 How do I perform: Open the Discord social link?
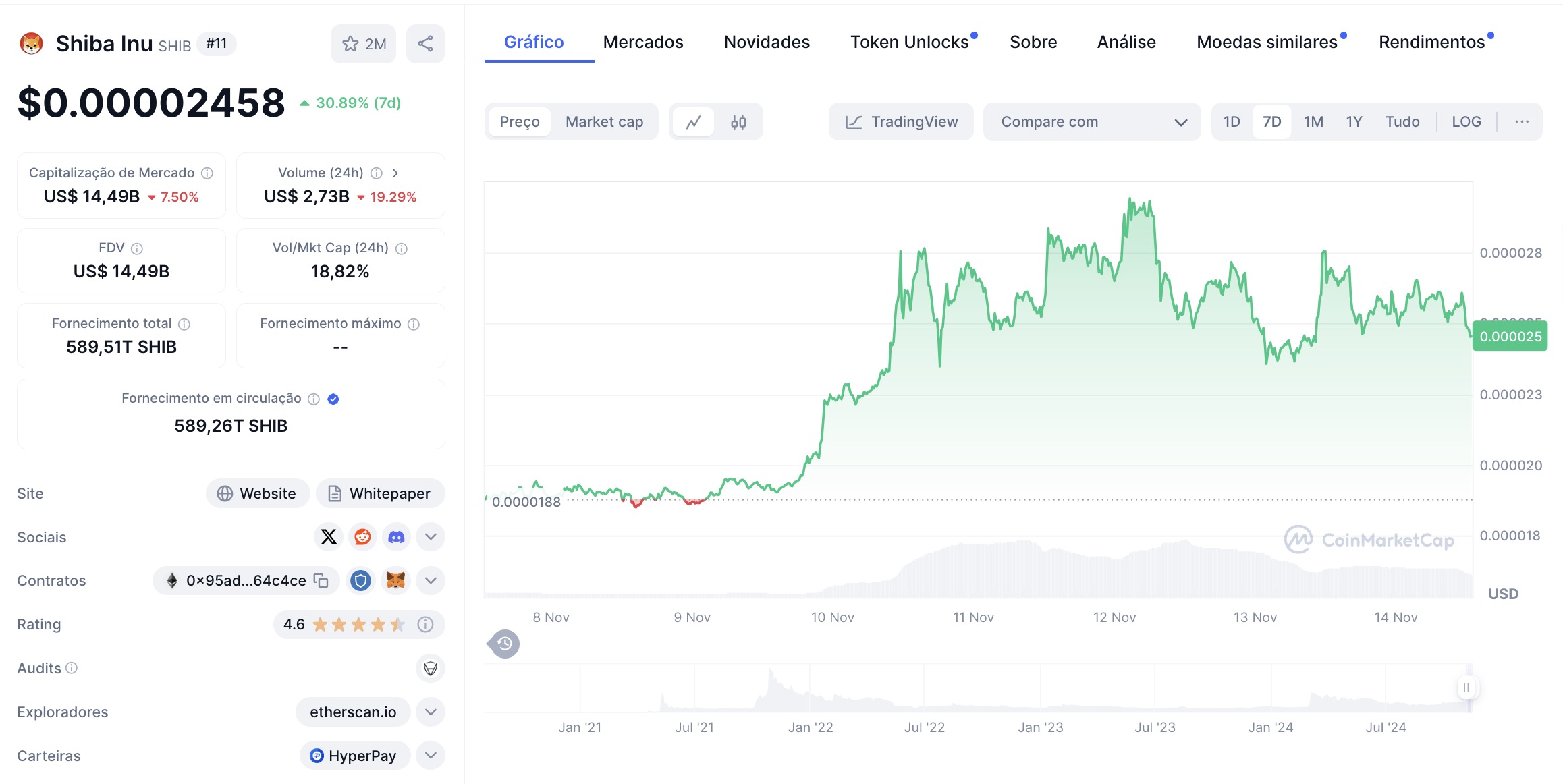pos(397,537)
